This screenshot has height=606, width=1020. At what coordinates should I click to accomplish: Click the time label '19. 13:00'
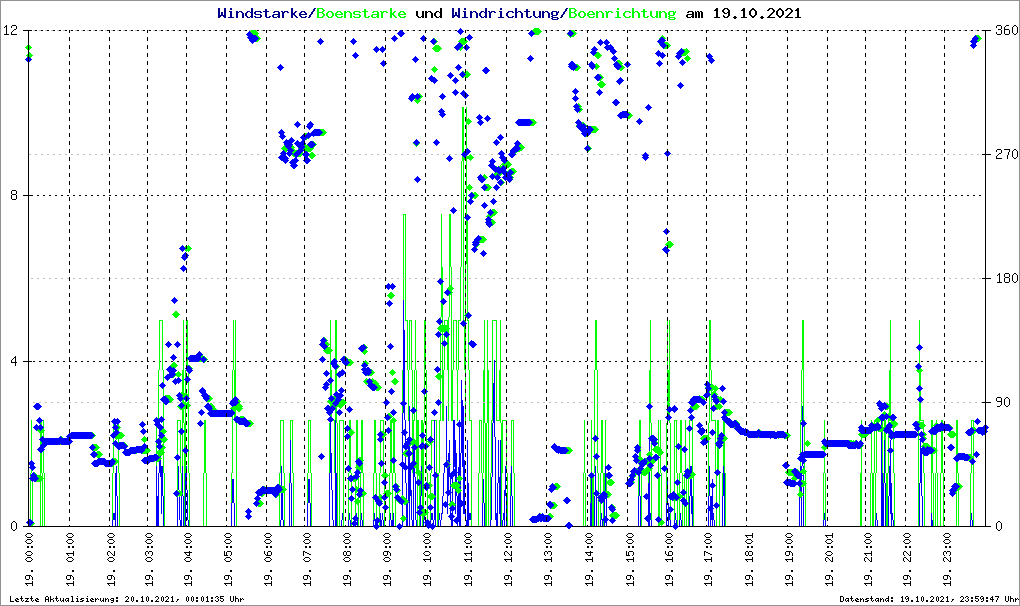[x=548, y=560]
